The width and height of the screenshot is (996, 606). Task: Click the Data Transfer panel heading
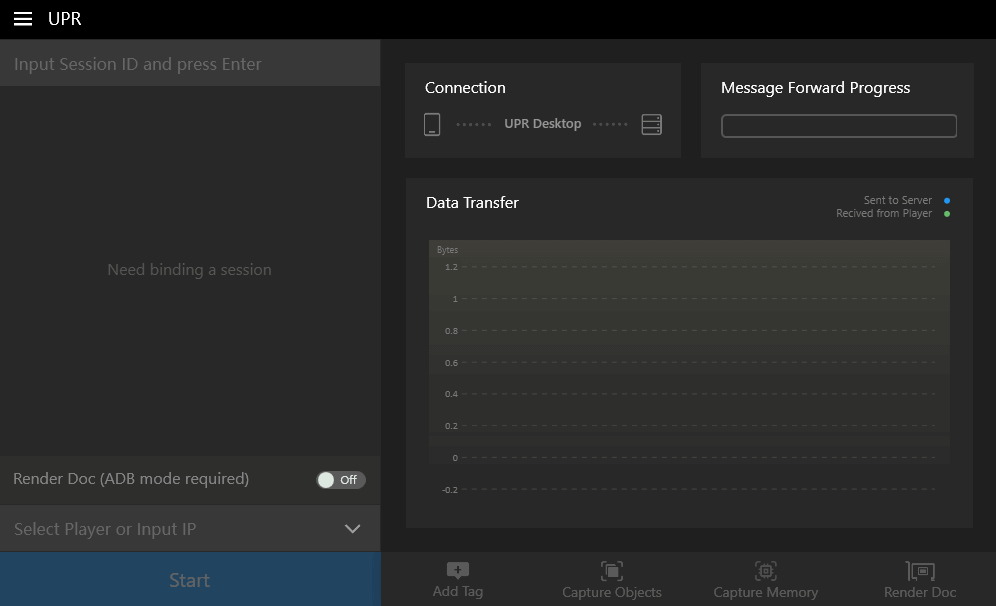coord(472,203)
